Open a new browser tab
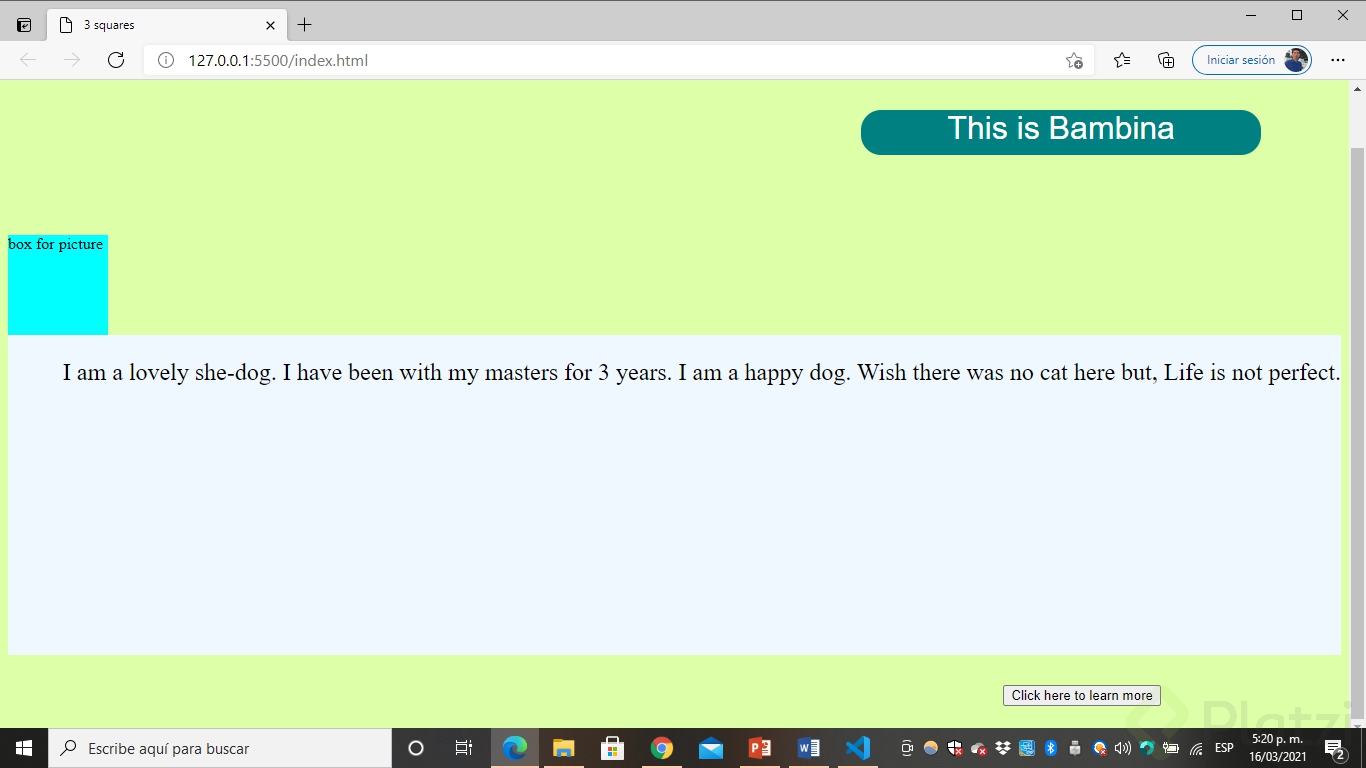 [305, 25]
